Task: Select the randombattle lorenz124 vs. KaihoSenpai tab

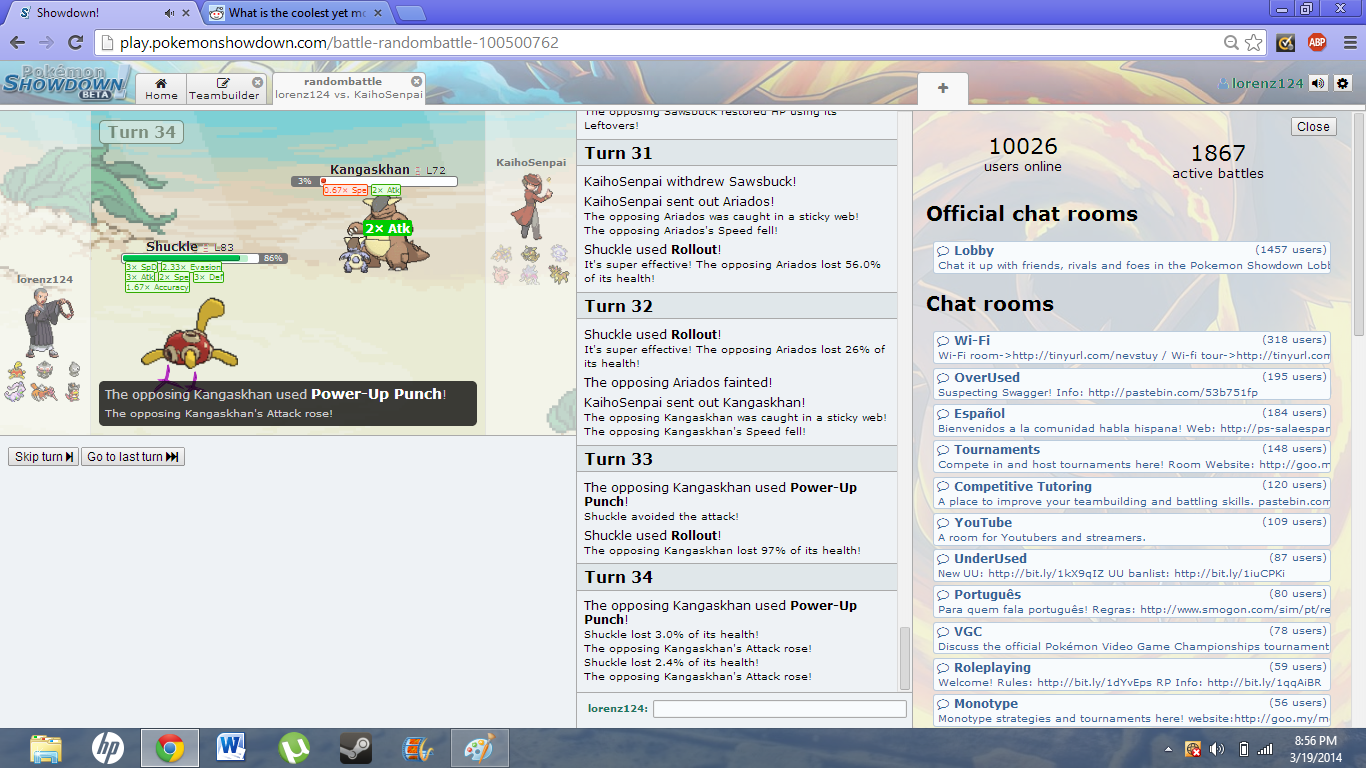Action: tap(349, 88)
